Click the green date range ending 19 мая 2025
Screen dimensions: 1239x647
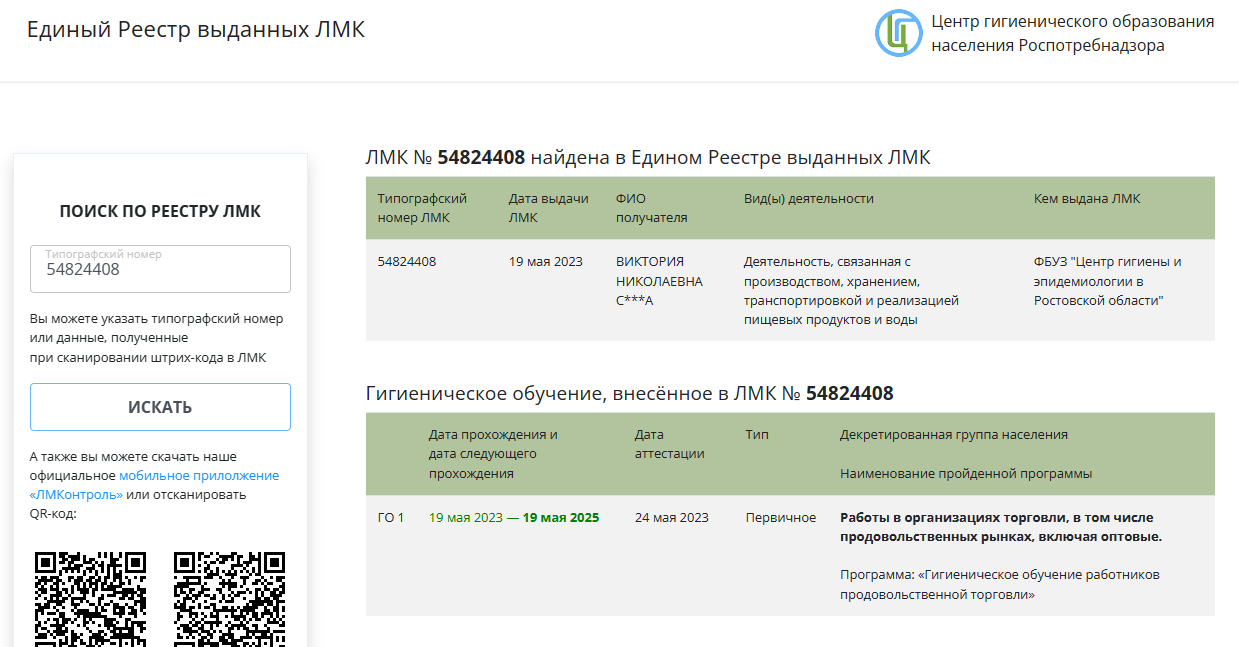pyautogui.click(x=514, y=518)
